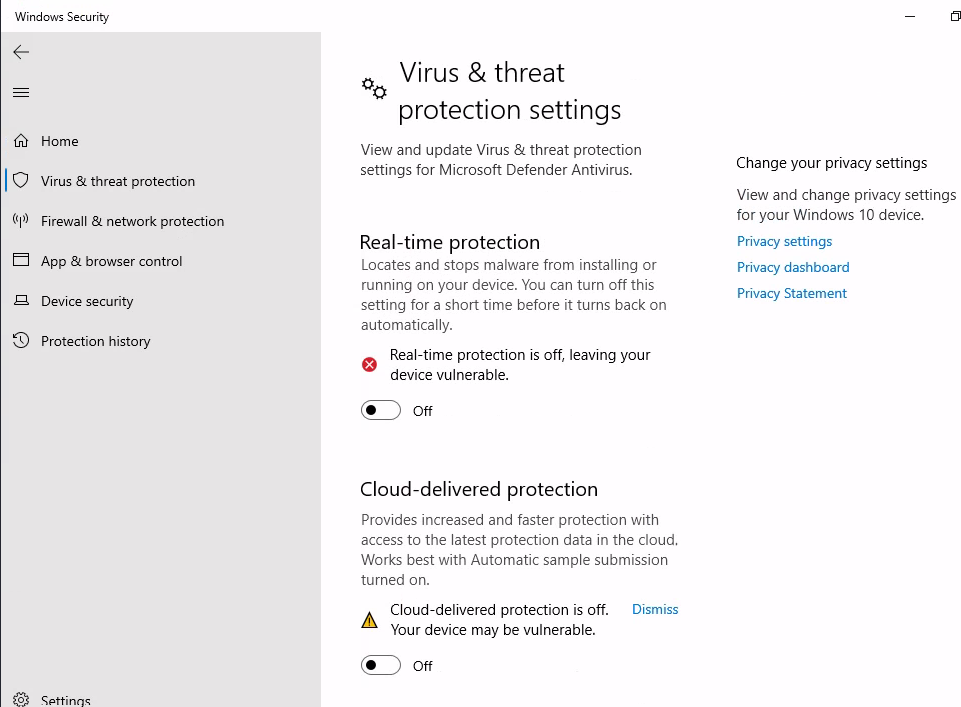Click the Protection history clock icon

pos(21,340)
